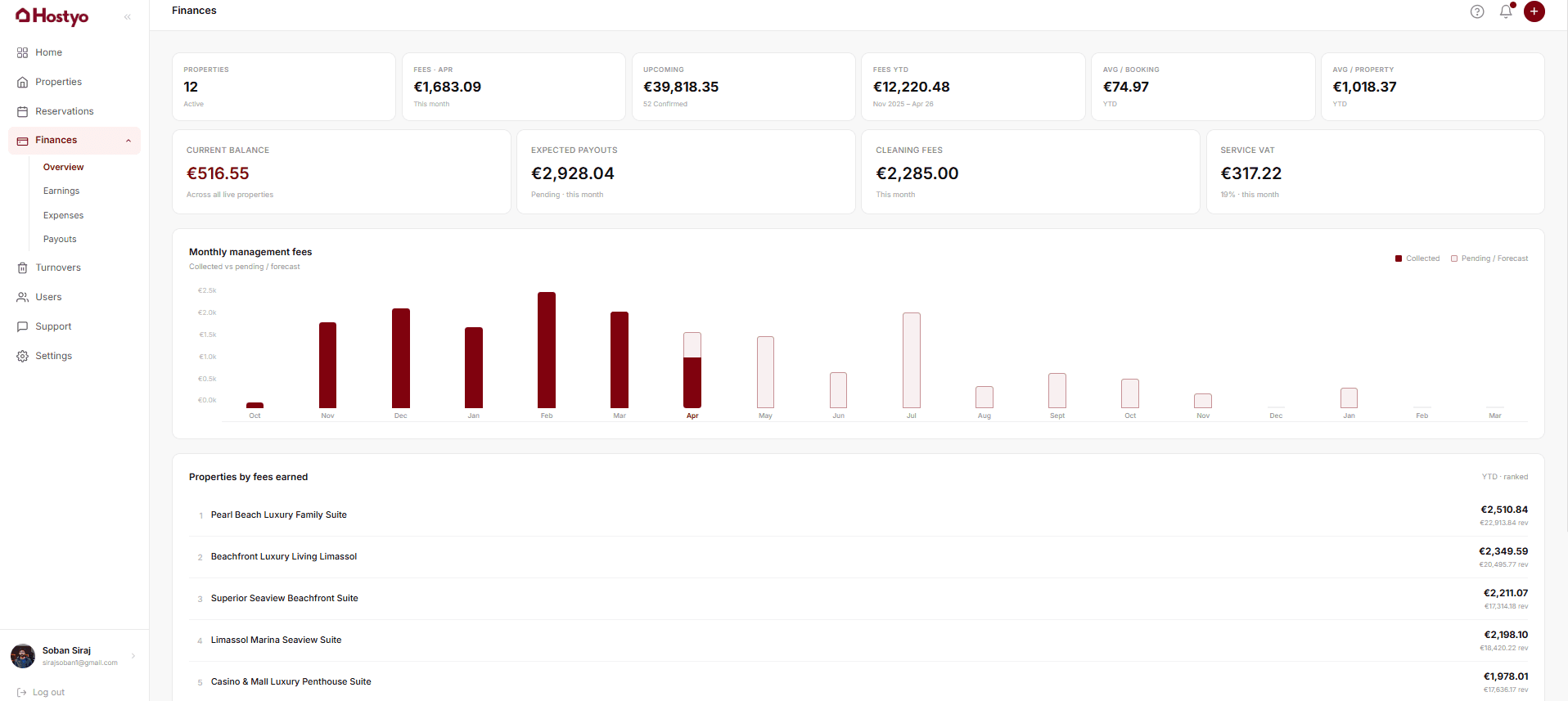Open the Earnings submenu item
The image size is (1568, 701).
click(x=61, y=191)
